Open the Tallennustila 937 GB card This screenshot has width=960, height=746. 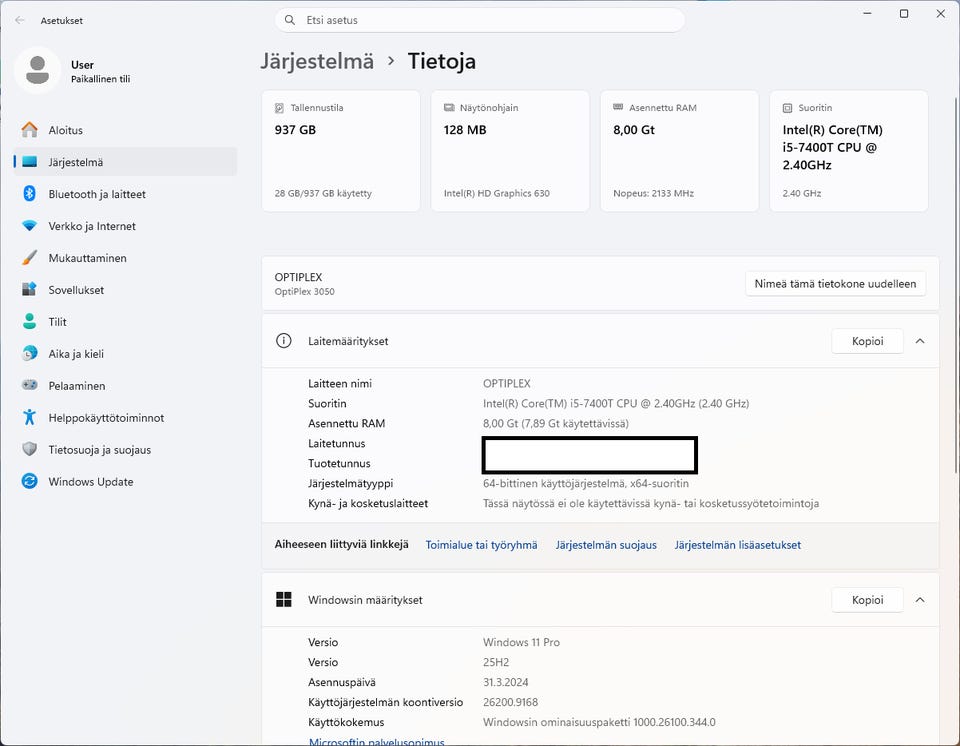coord(341,151)
